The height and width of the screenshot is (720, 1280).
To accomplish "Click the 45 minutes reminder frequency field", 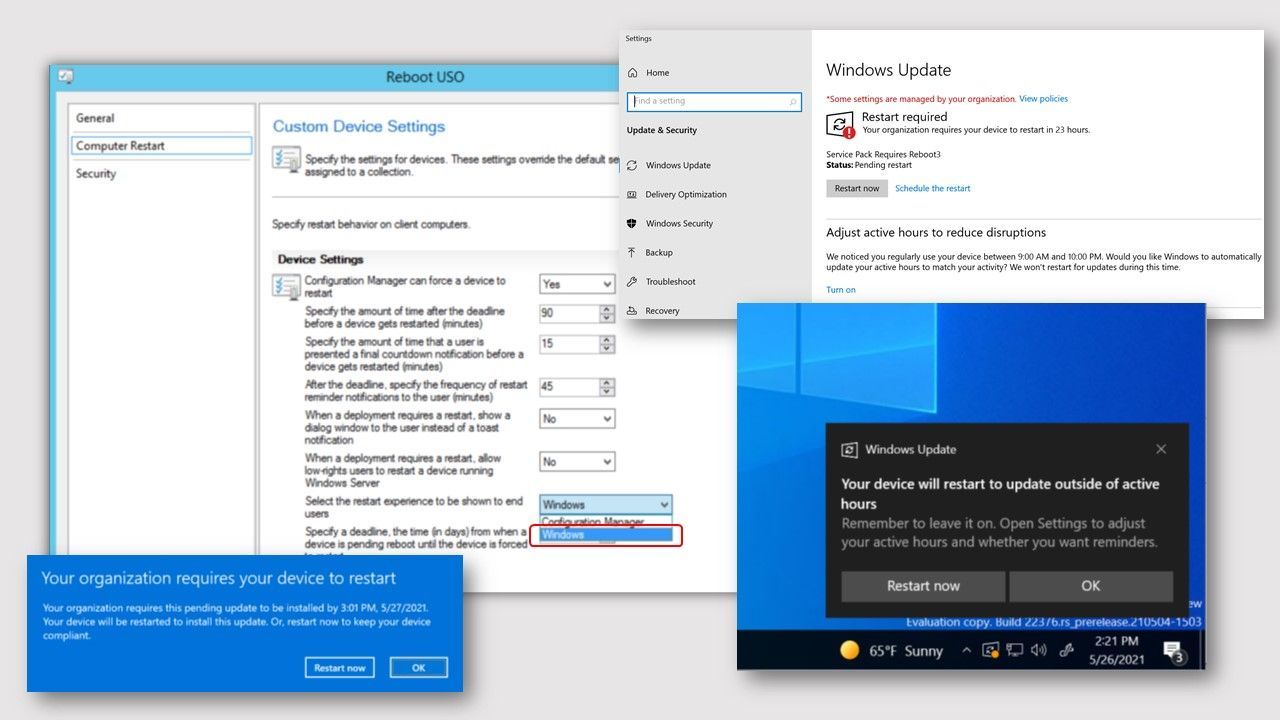I will pyautogui.click(x=569, y=387).
